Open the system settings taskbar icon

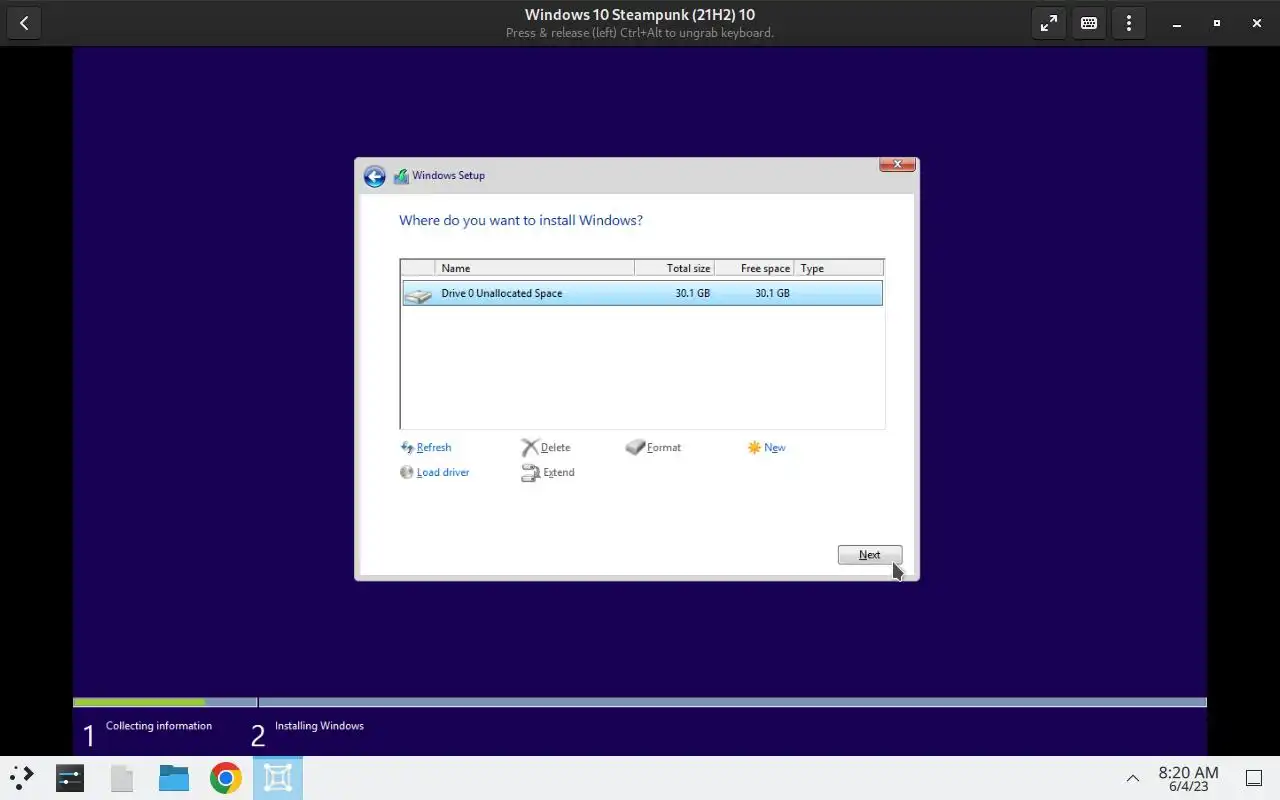click(70, 778)
